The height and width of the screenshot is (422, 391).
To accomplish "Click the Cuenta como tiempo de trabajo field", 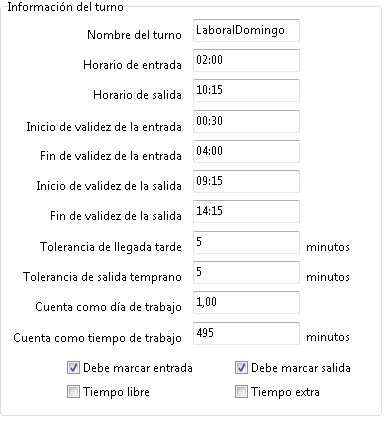I will point(246,333).
